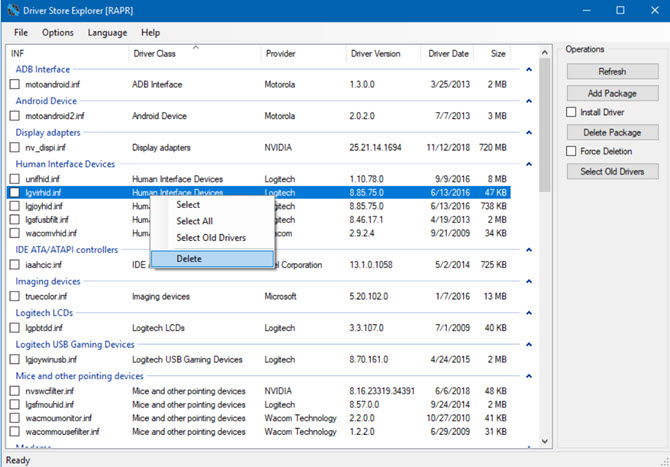Open the File menu
The image size is (670, 467).
21,32
